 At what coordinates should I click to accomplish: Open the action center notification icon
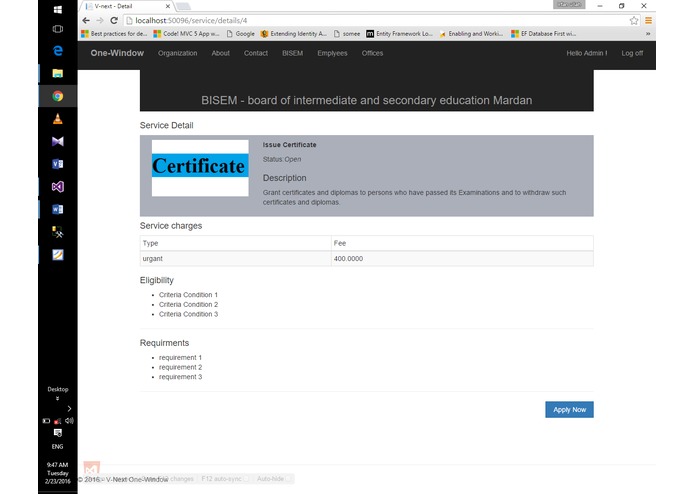click(58, 433)
